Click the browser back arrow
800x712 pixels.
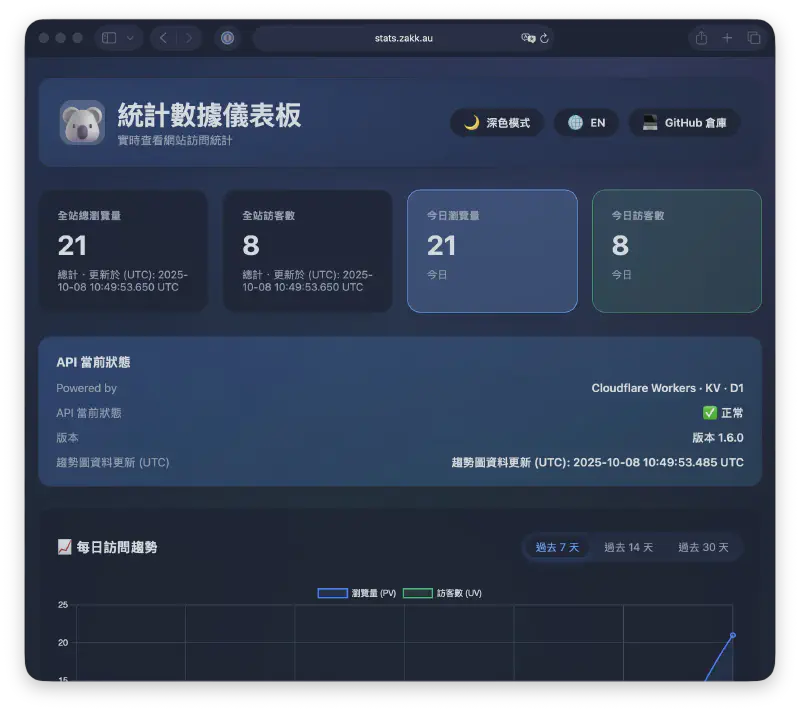(x=163, y=38)
